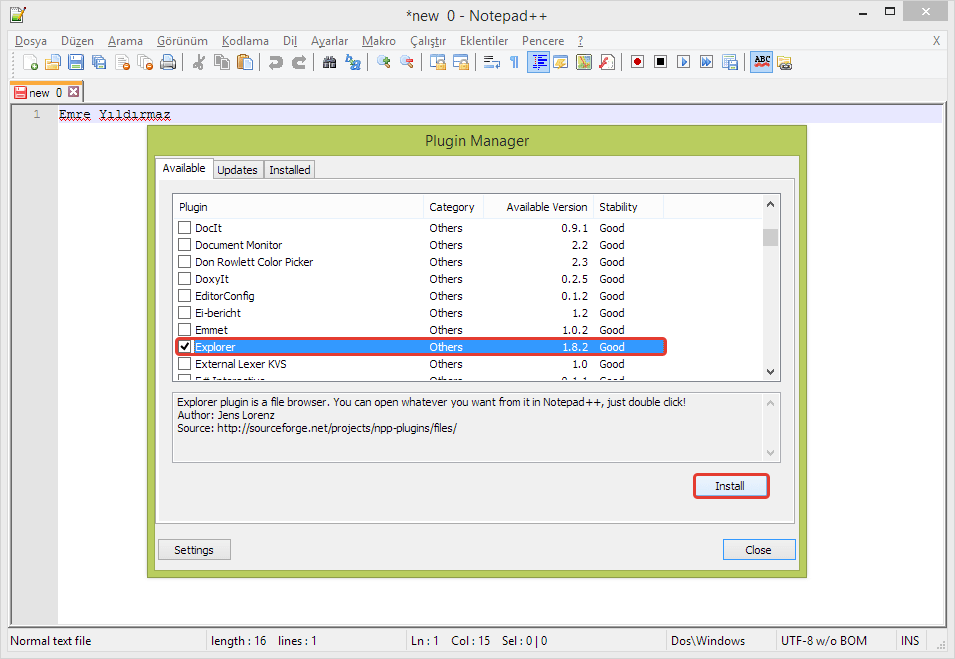Click the plugin list scroll up arrow

coord(770,205)
